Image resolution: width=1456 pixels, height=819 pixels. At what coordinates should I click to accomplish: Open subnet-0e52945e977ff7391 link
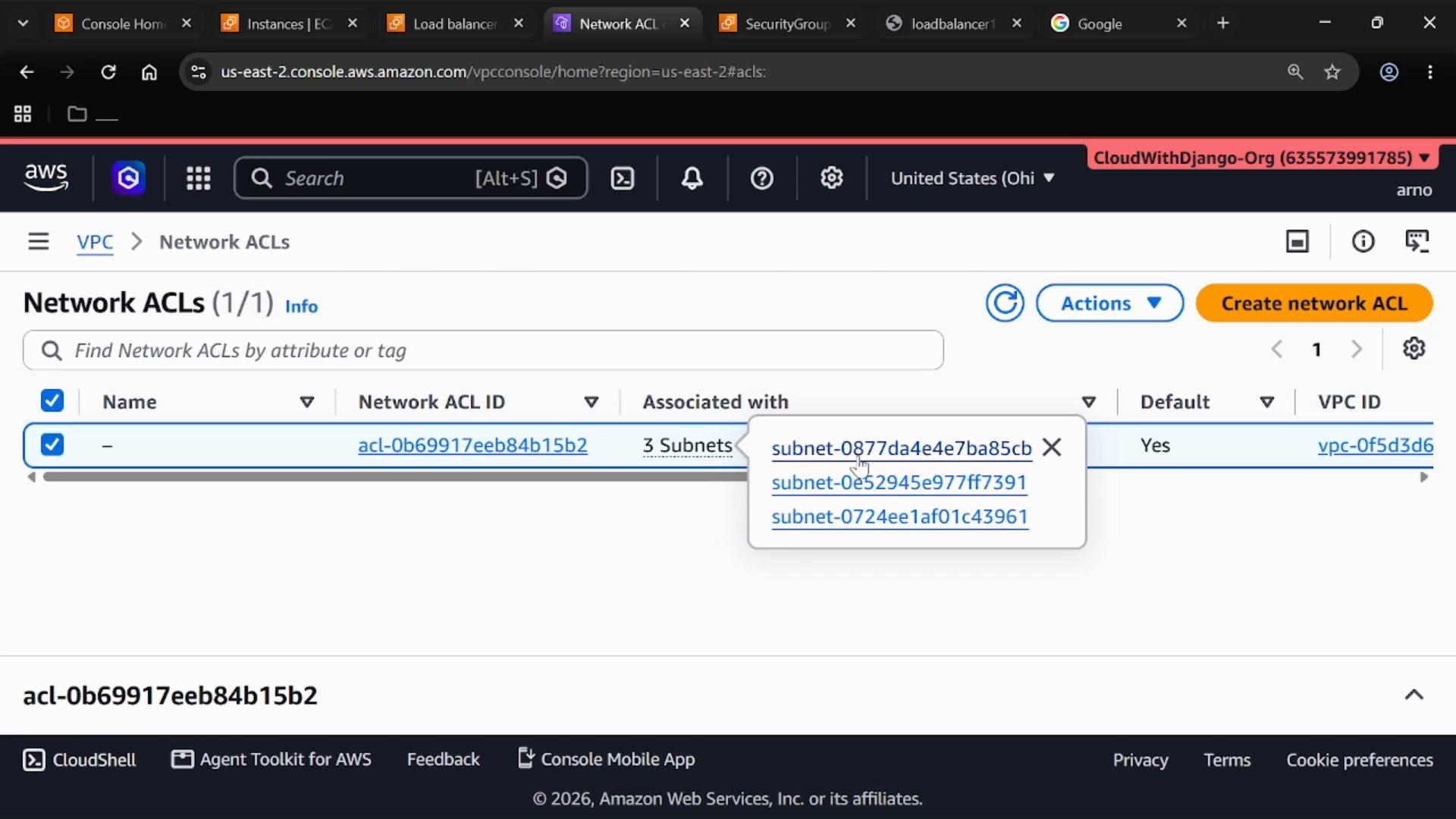899,482
